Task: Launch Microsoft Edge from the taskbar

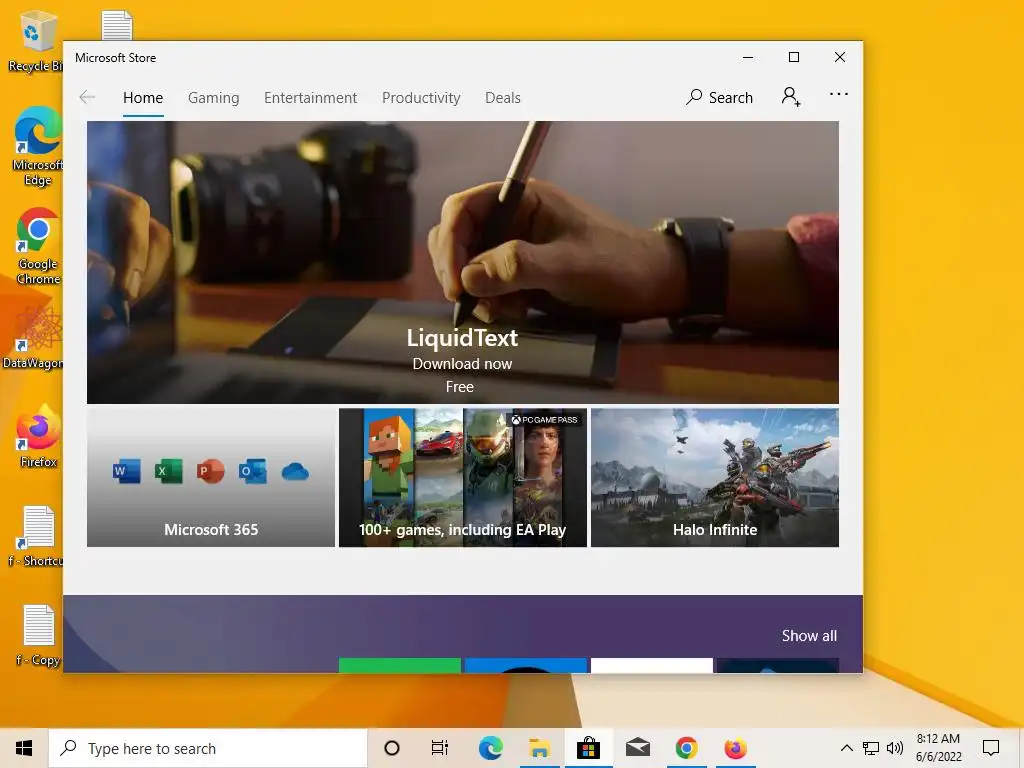Action: pyautogui.click(x=490, y=748)
